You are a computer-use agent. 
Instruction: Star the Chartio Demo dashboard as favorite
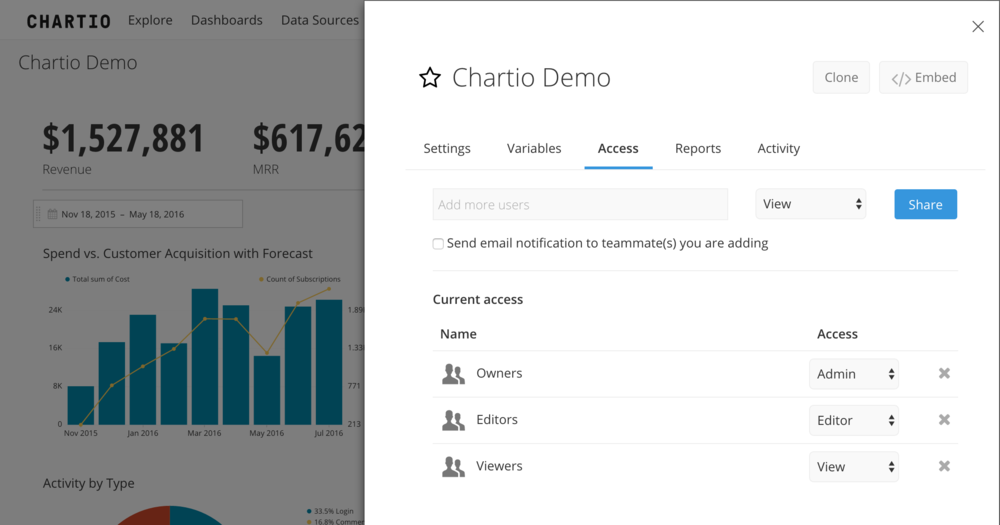430,78
